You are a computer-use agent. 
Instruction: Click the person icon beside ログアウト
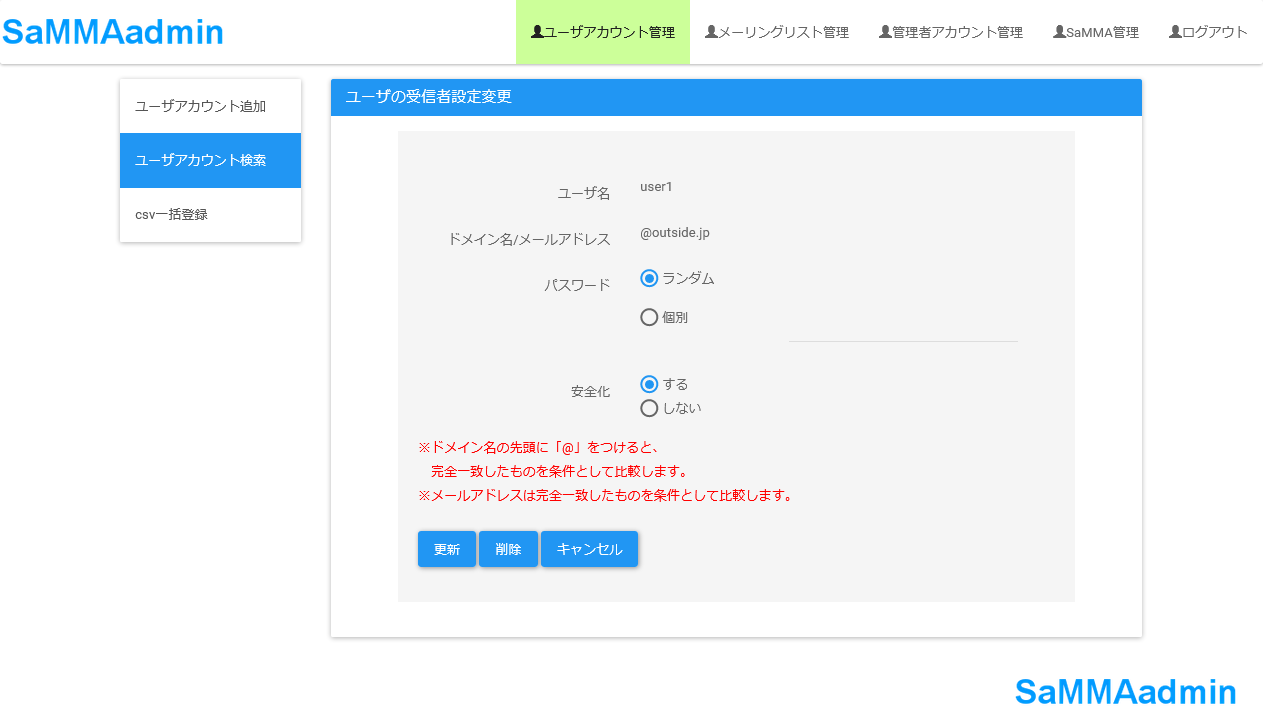point(1175,32)
